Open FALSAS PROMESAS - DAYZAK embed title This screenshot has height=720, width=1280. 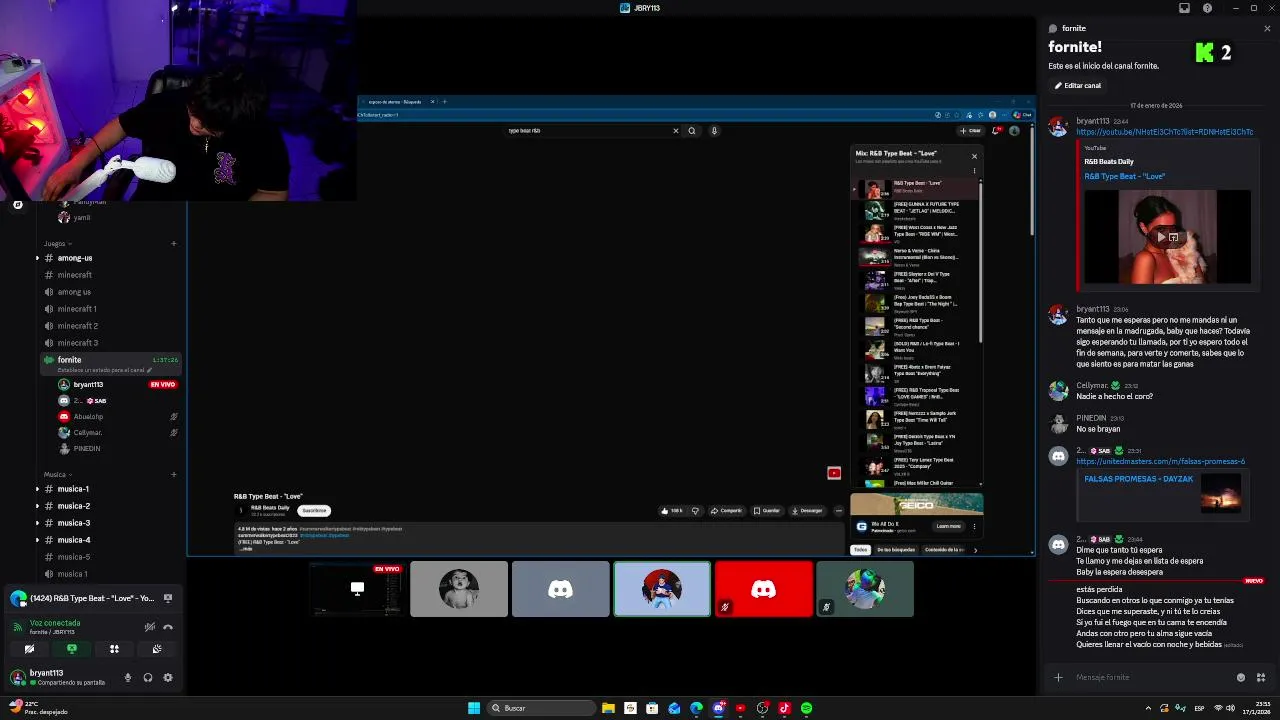[x=1139, y=479]
